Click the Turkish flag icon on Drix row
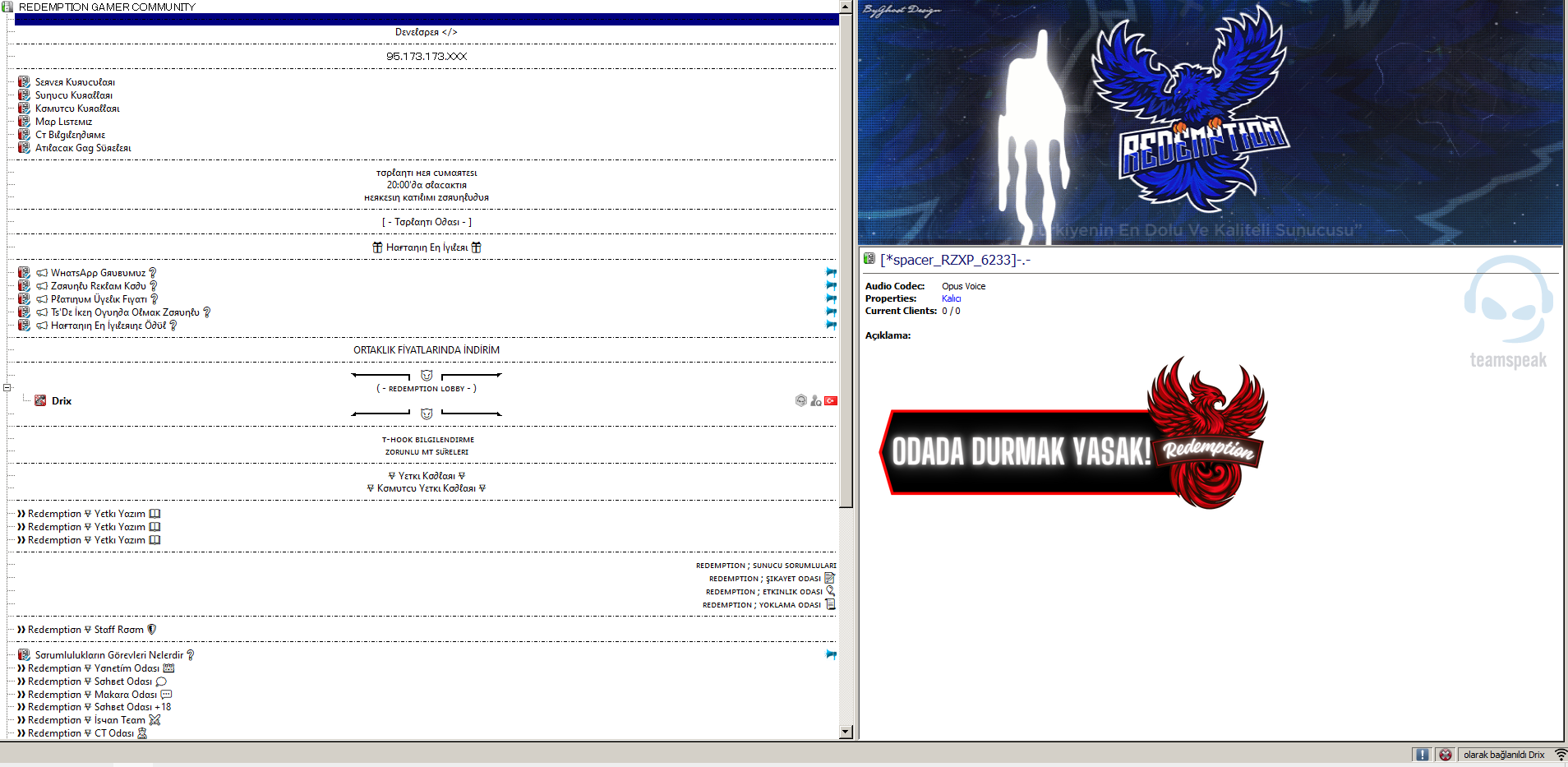Image resolution: width=1568 pixels, height=767 pixels. point(831,401)
